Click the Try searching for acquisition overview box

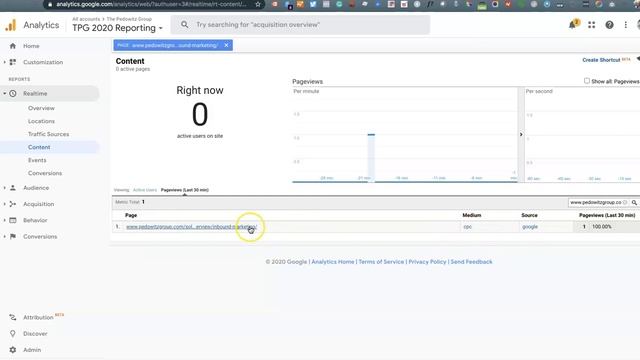(x=300, y=24)
